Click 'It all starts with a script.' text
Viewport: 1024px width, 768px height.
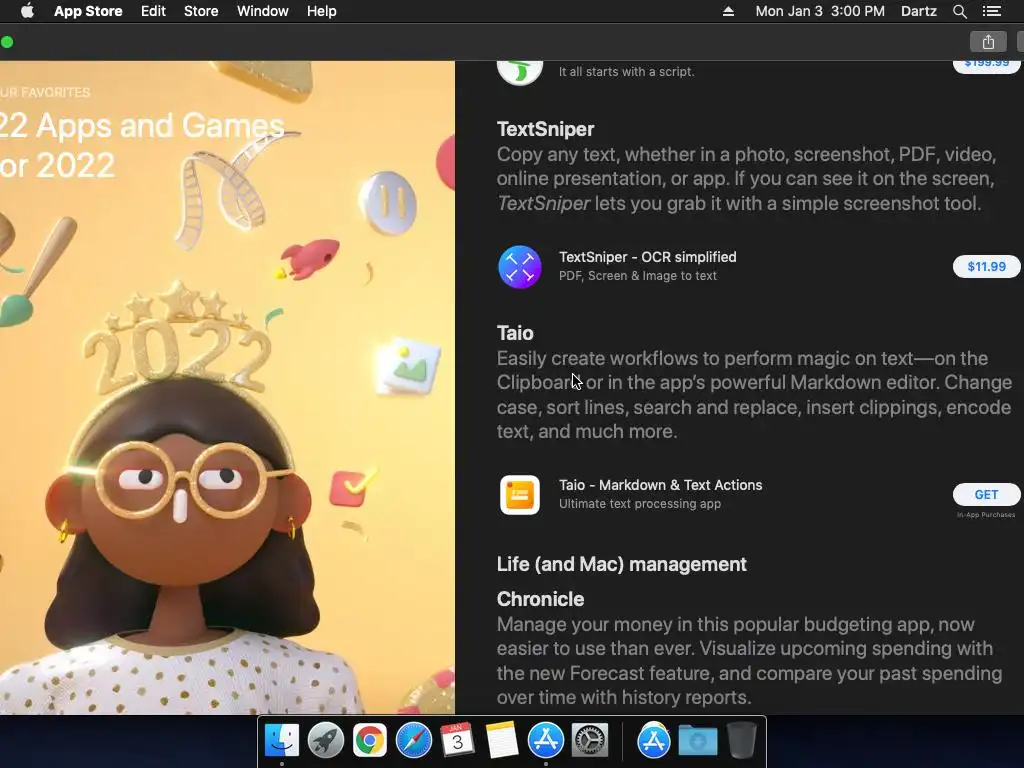click(x=626, y=72)
